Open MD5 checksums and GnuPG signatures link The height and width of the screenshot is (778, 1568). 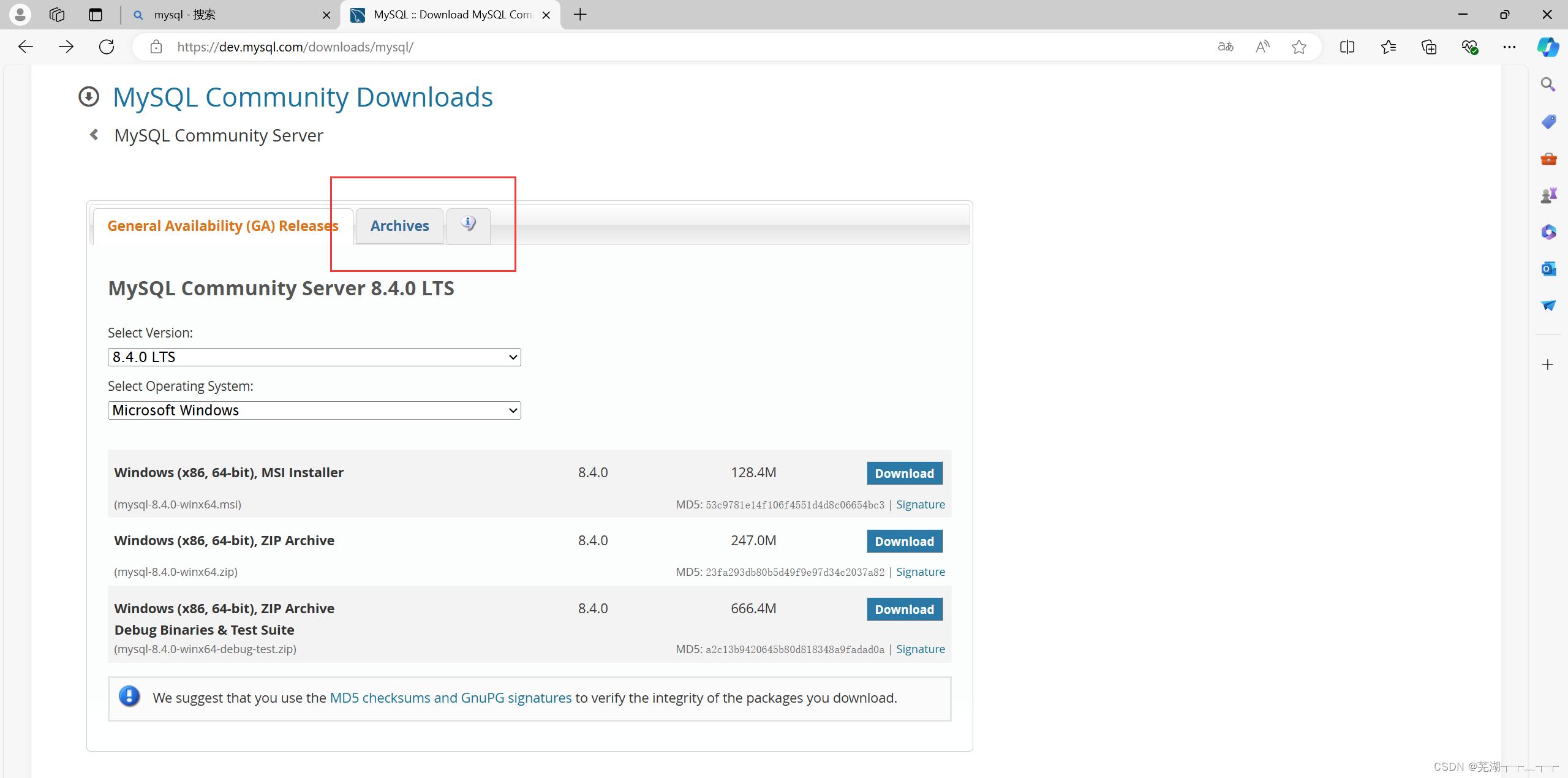pyautogui.click(x=451, y=698)
